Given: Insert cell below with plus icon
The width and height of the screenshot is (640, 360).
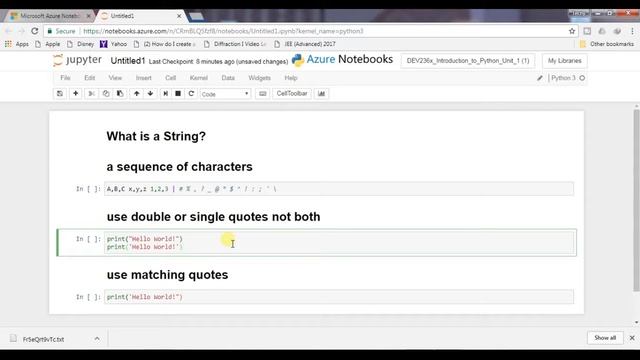Looking at the screenshot, I should tap(76, 93).
